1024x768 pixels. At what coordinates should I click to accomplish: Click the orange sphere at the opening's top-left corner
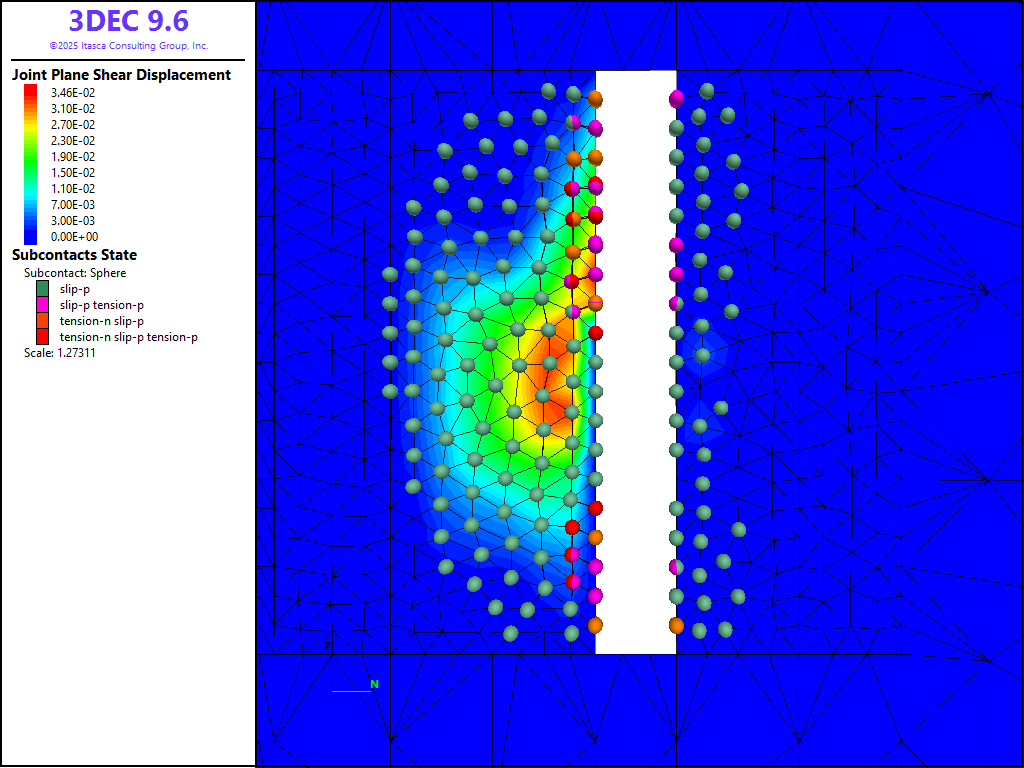pos(595,98)
